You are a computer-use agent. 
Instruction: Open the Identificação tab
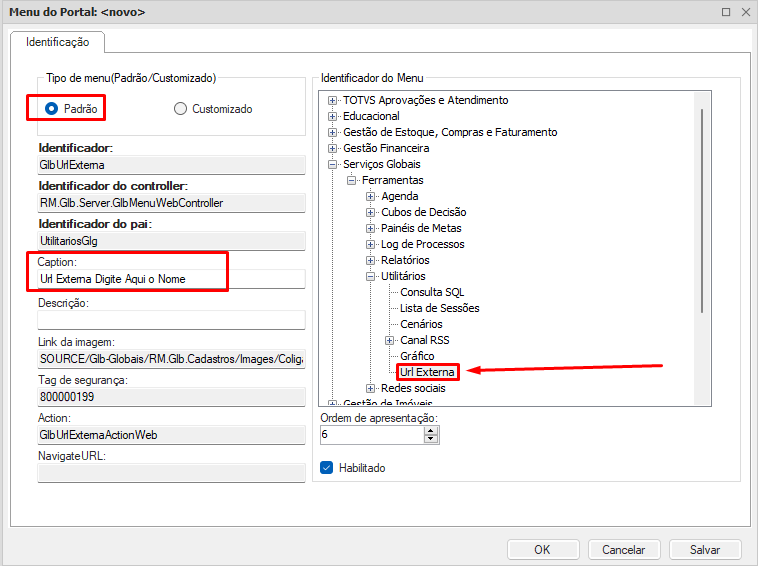coord(58,42)
